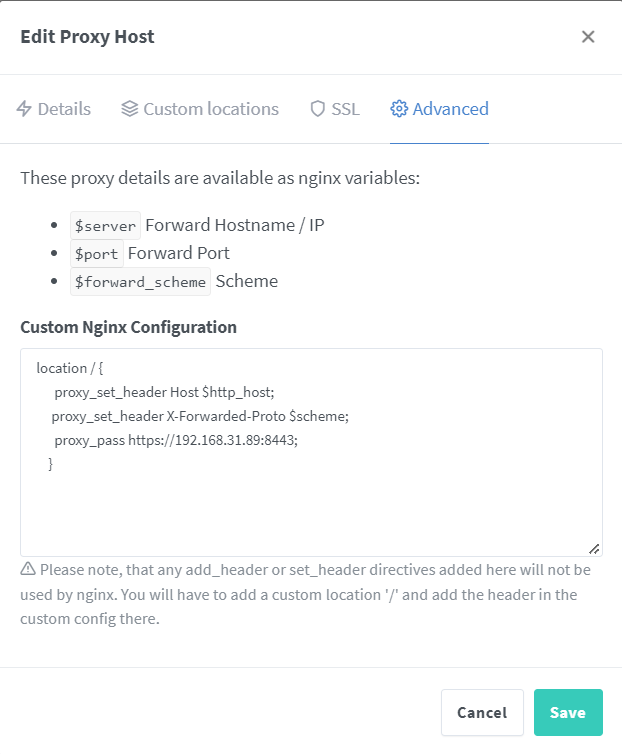Screen dimensions: 622x754
Task: Go to the SSL tab
Action: tap(335, 109)
